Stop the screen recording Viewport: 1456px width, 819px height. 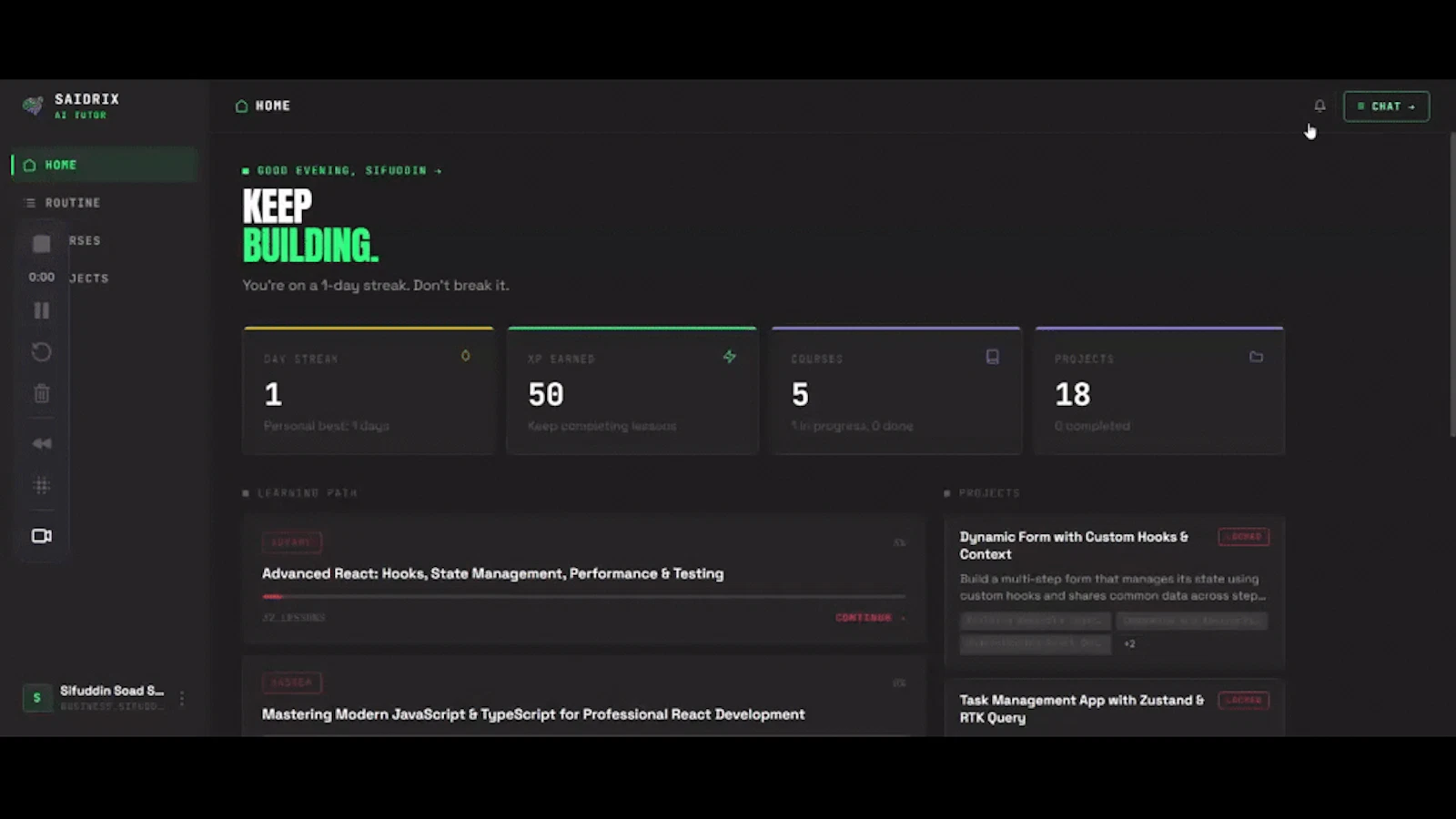coord(42,244)
